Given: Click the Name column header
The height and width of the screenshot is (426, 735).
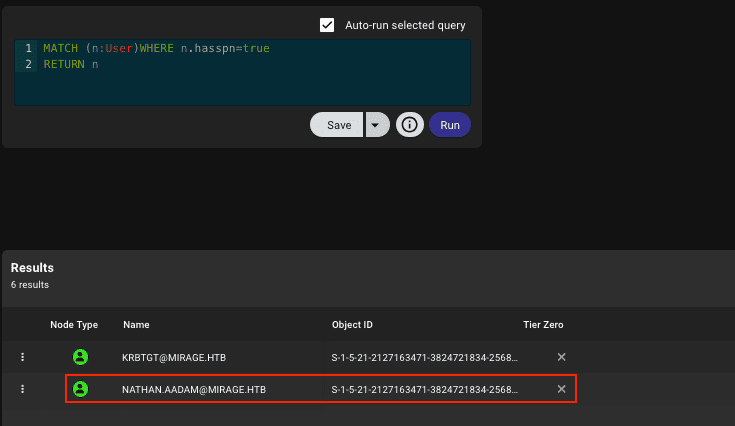Looking at the screenshot, I should [136, 325].
